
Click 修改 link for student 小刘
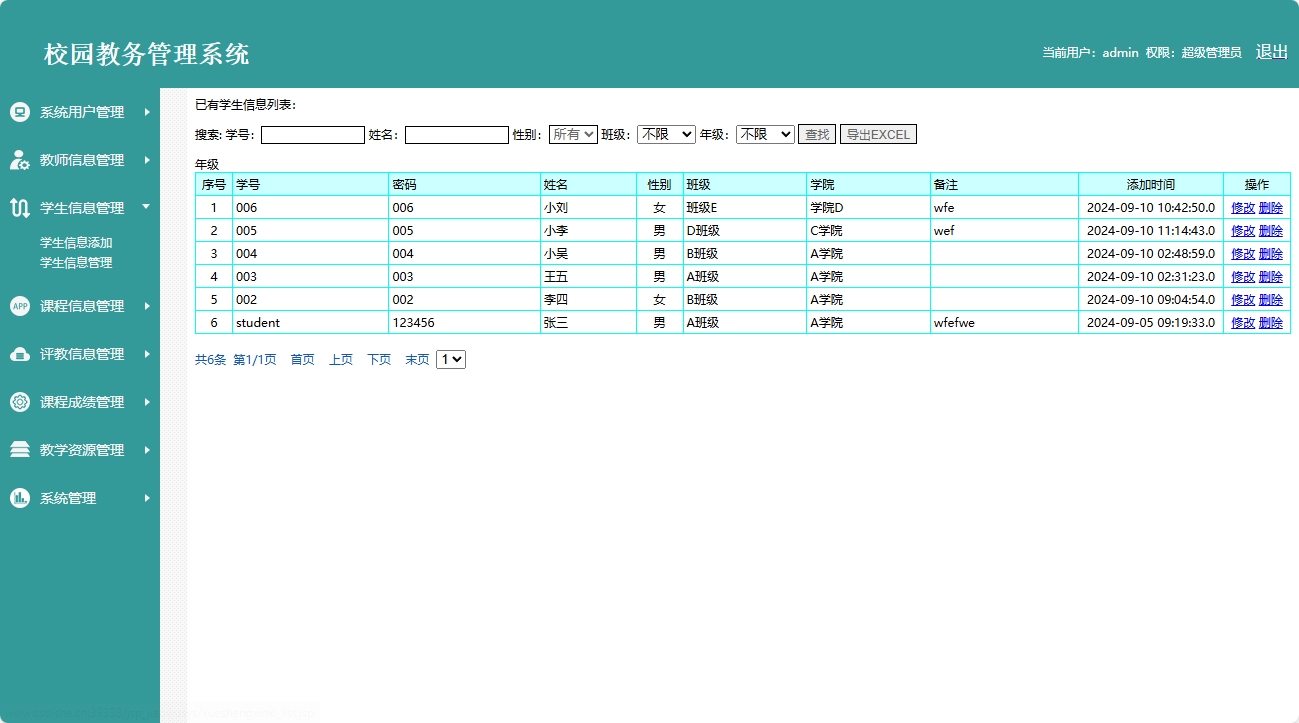point(1242,208)
